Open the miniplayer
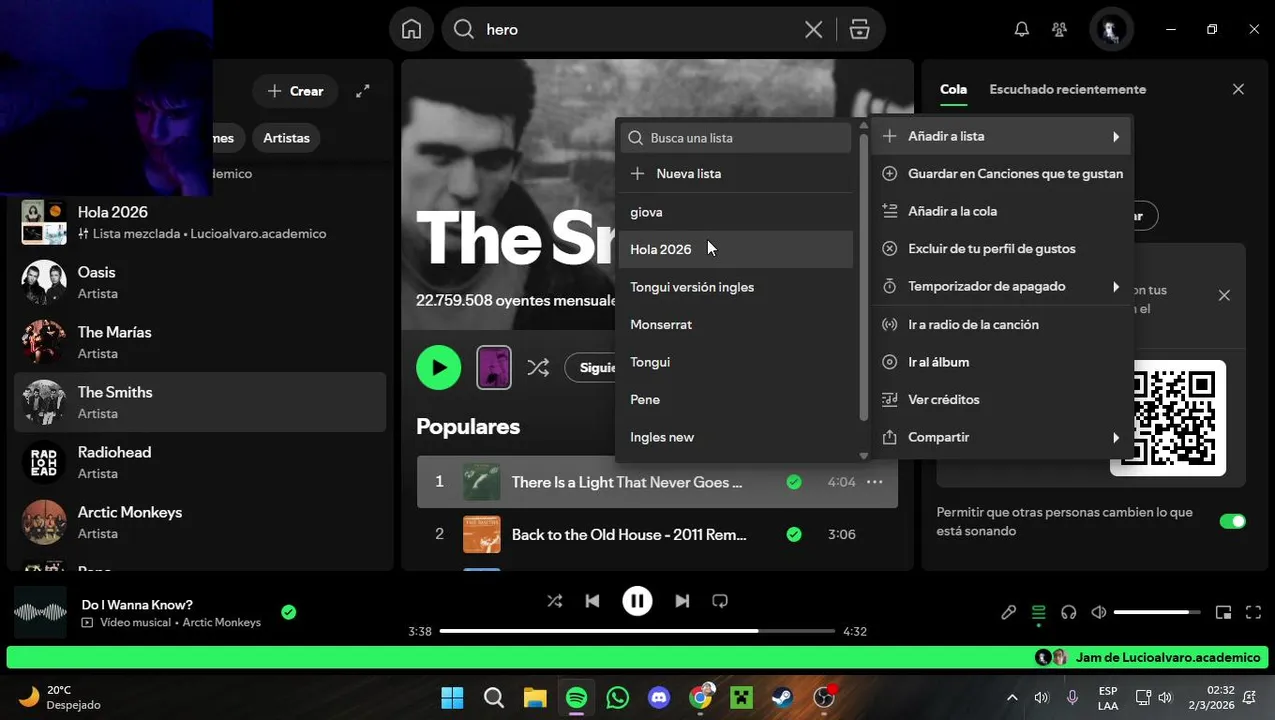 pos(1223,613)
